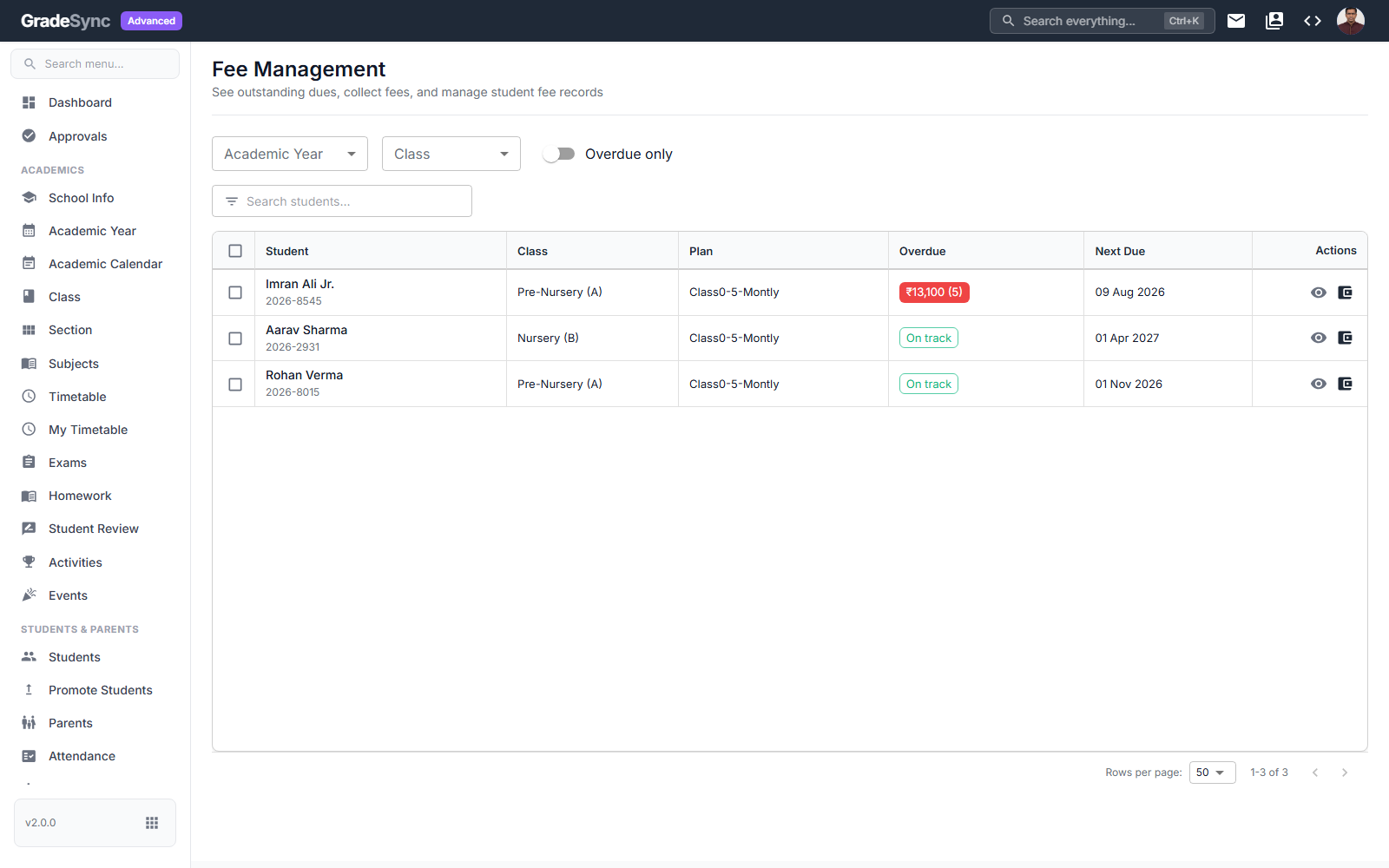Sort by the Student column header
The image size is (1389, 868).
click(286, 251)
